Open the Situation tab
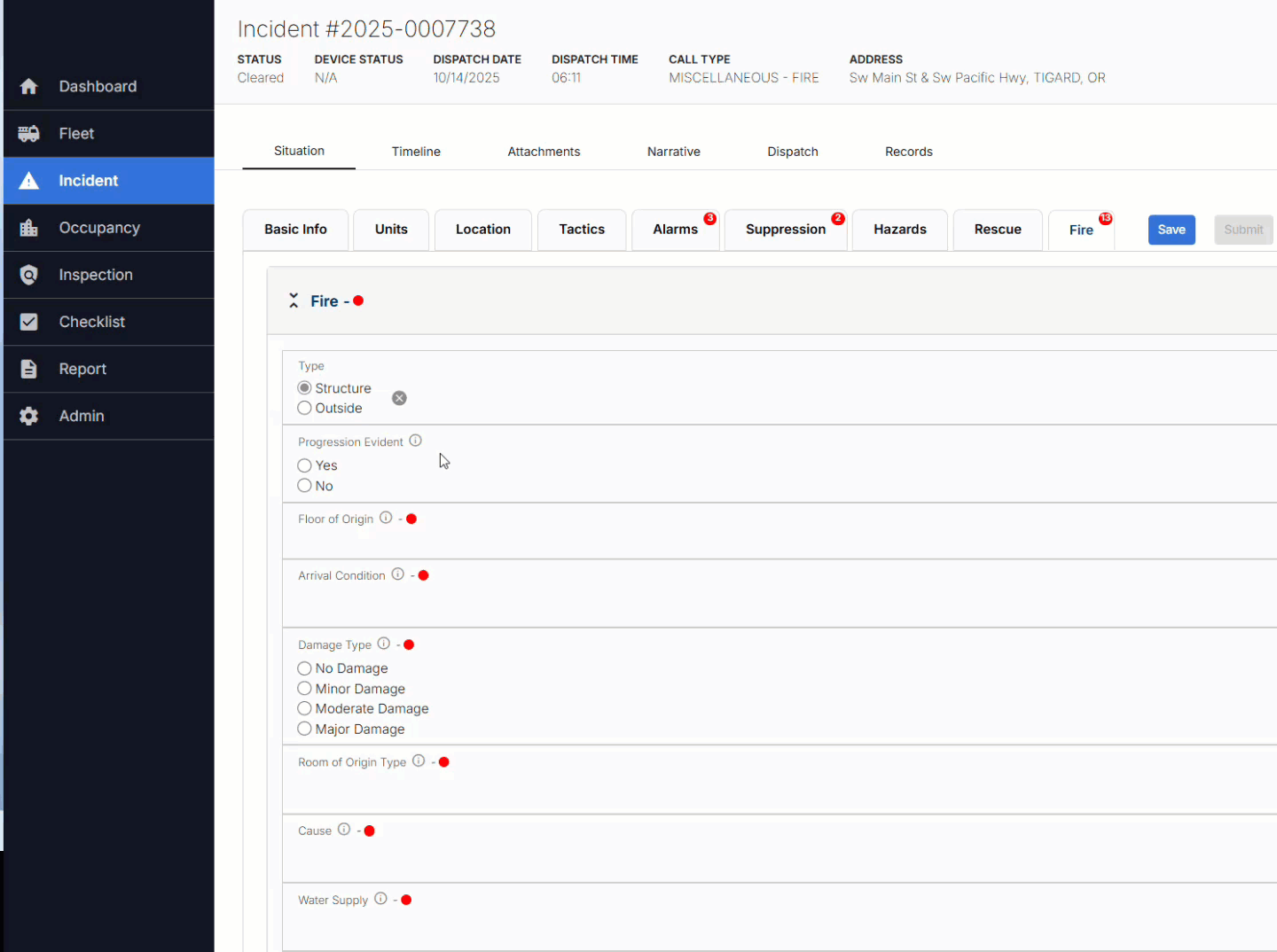 pos(299,151)
